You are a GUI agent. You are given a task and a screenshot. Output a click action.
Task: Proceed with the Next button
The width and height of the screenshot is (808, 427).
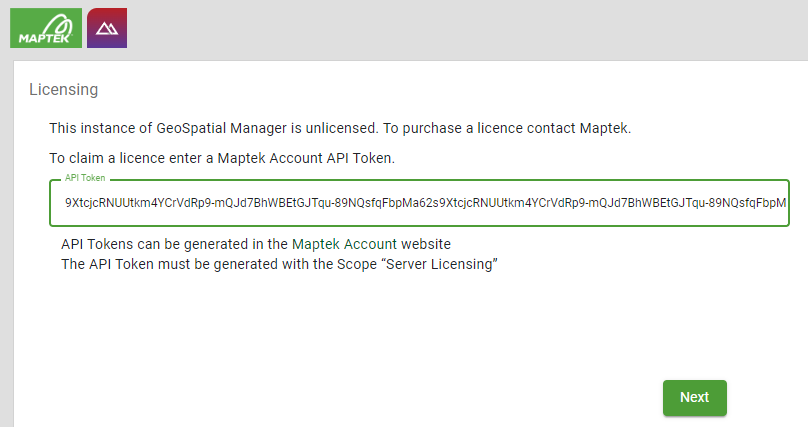(695, 398)
